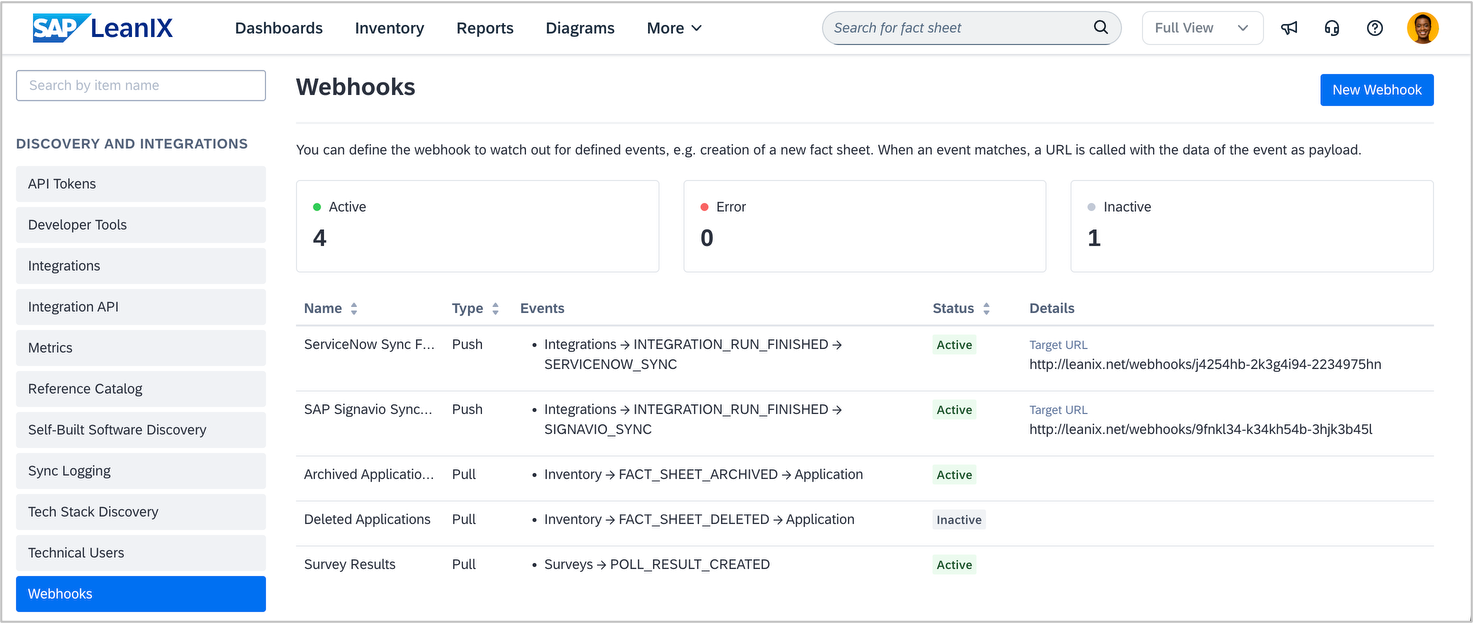Open the Full View dropdown
This screenshot has width=1474, height=624.
(1202, 28)
